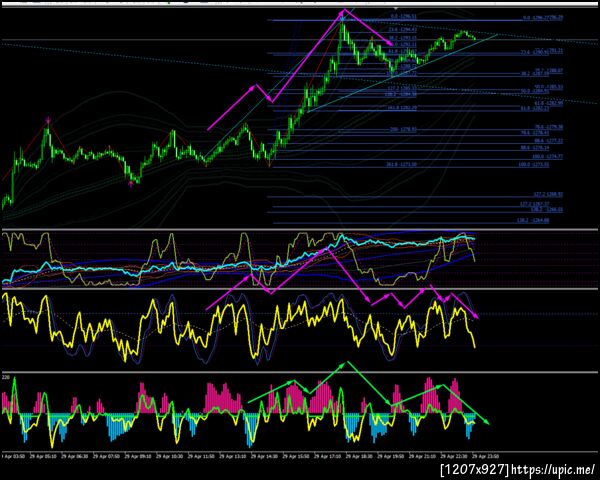Image resolution: width=600 pixels, height=480 pixels.
Task: Click the "29 Apr 17:10" time axis label
Action: click(328, 456)
